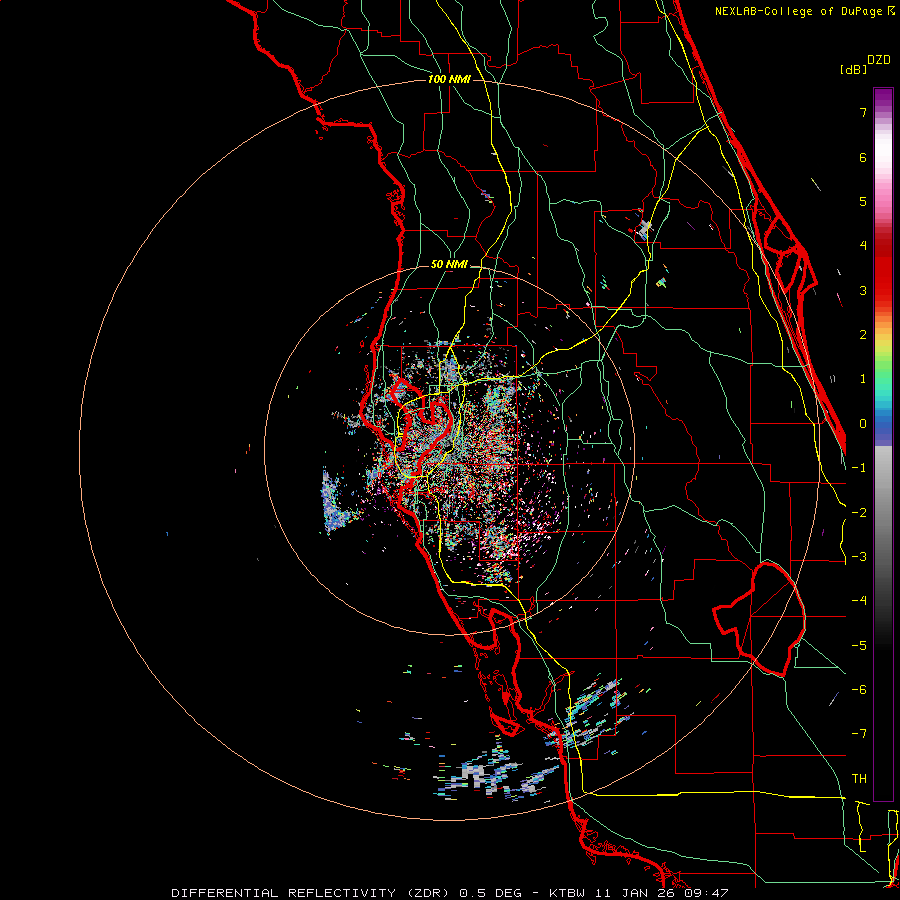900x900 pixels.
Task: Click the 50 NMI range ring label
Action: click(x=449, y=264)
